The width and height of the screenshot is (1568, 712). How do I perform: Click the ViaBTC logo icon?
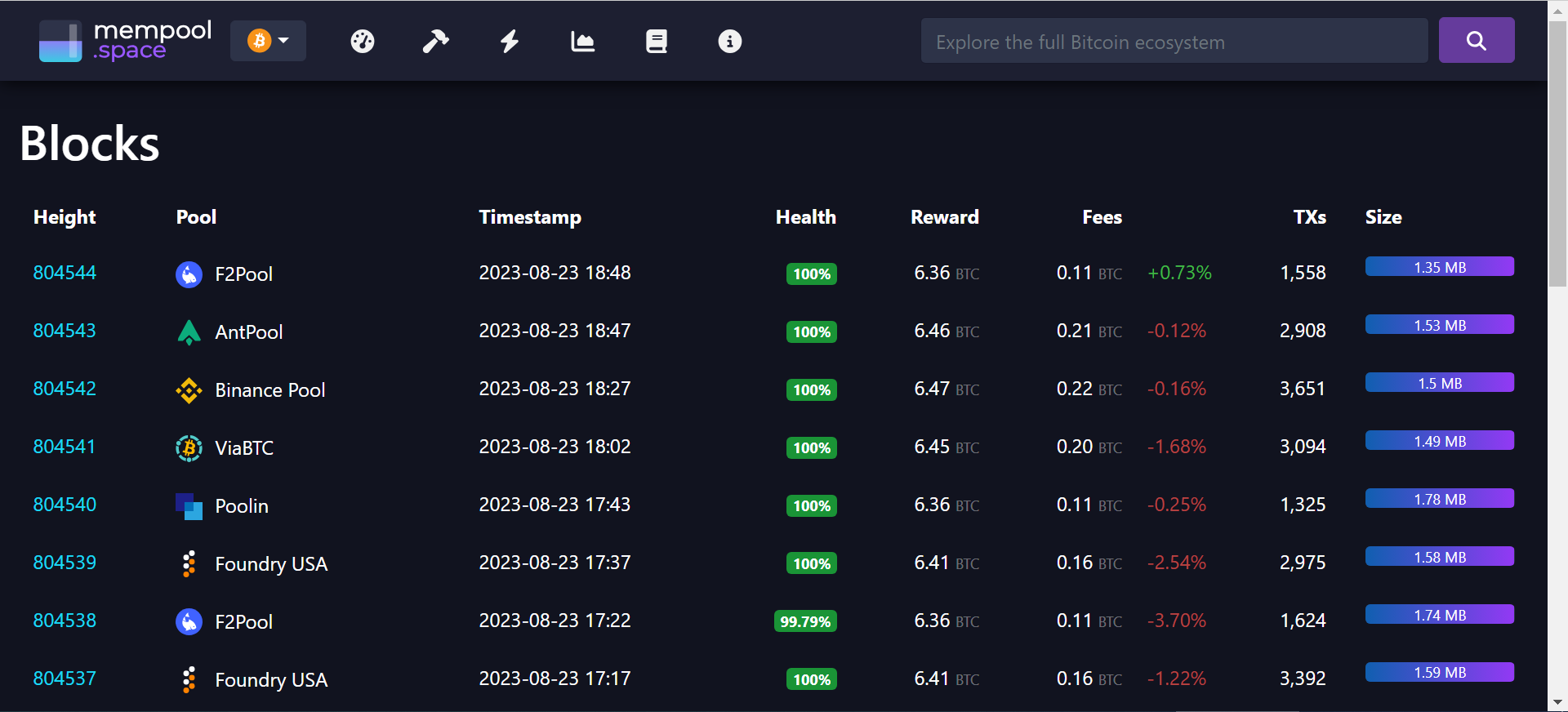[x=189, y=448]
